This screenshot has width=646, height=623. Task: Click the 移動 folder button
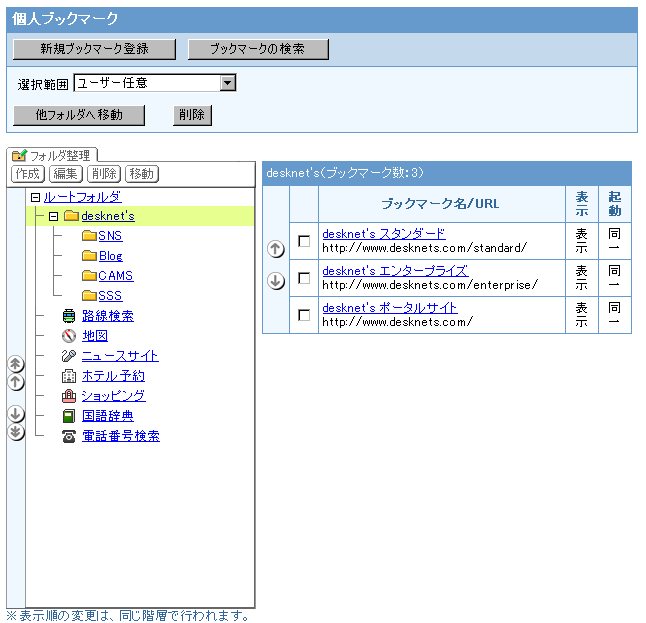click(x=142, y=173)
